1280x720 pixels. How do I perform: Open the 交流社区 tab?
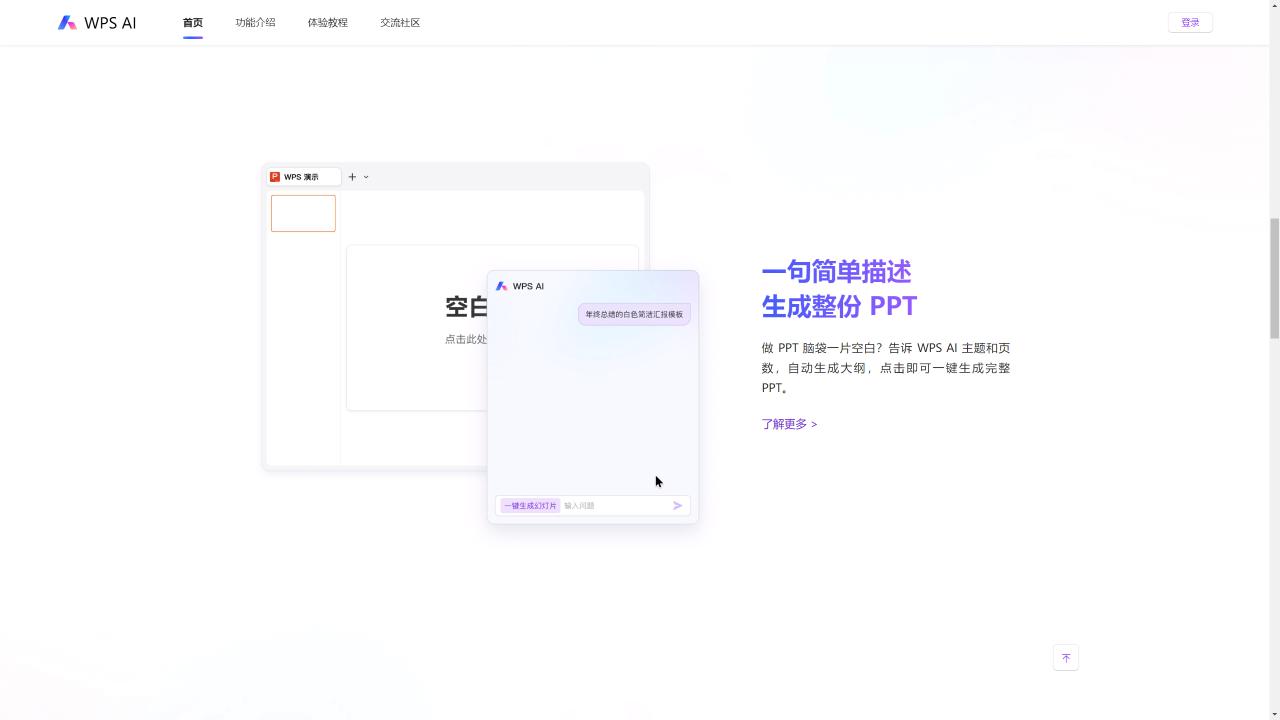click(x=400, y=22)
